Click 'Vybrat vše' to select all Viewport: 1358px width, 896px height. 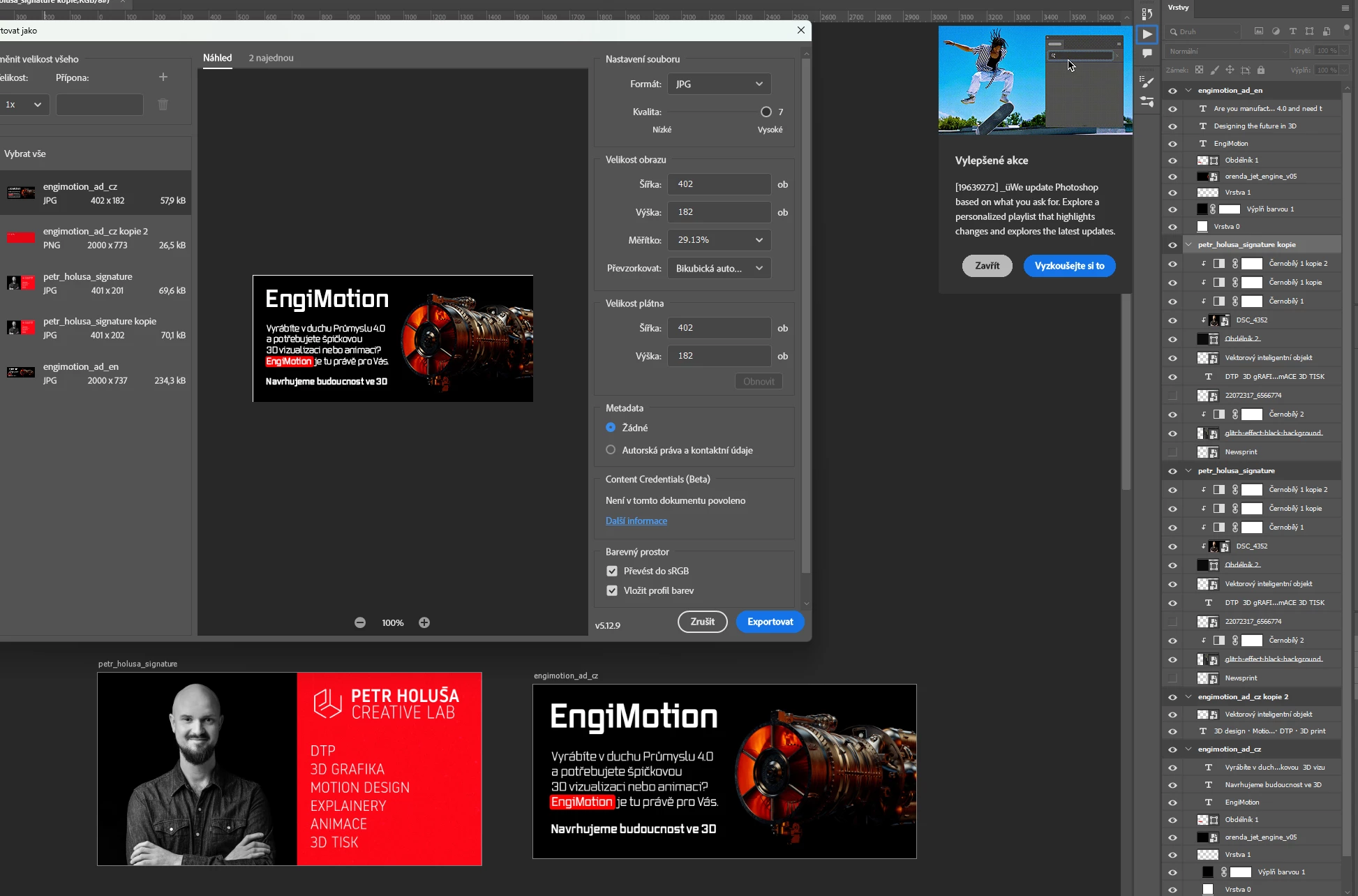pos(25,154)
